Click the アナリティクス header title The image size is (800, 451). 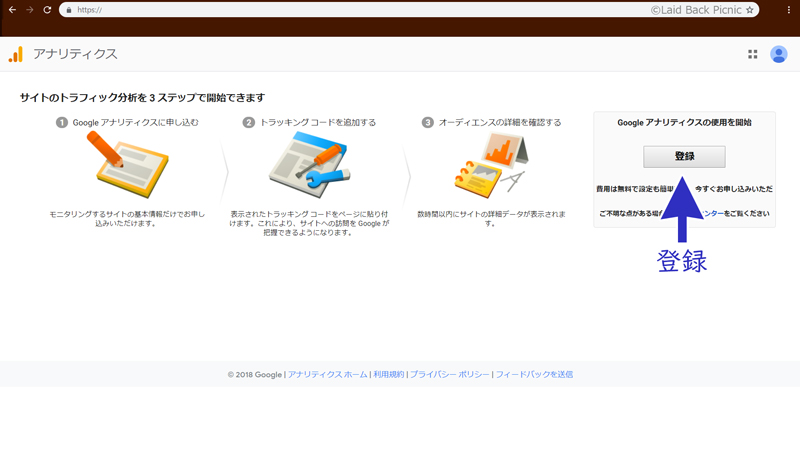75,54
